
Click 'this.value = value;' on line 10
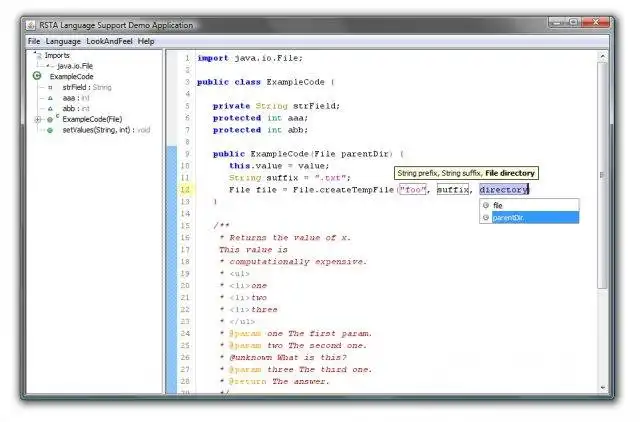click(x=279, y=166)
